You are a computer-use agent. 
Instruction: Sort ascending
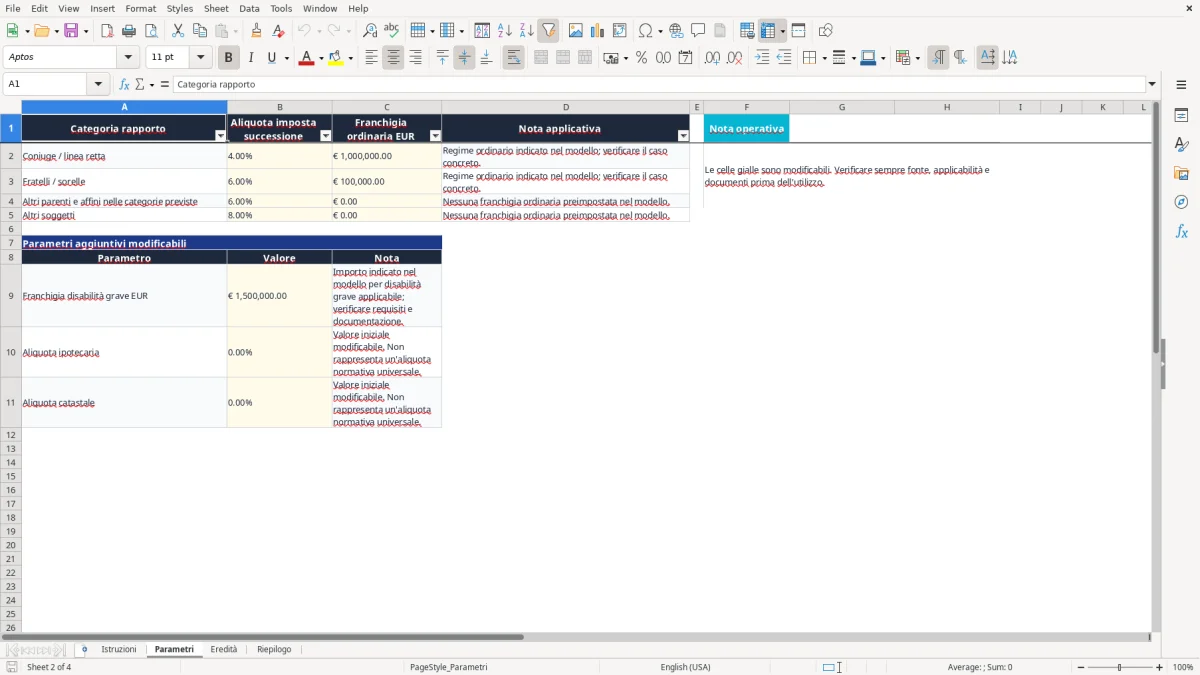click(x=505, y=31)
